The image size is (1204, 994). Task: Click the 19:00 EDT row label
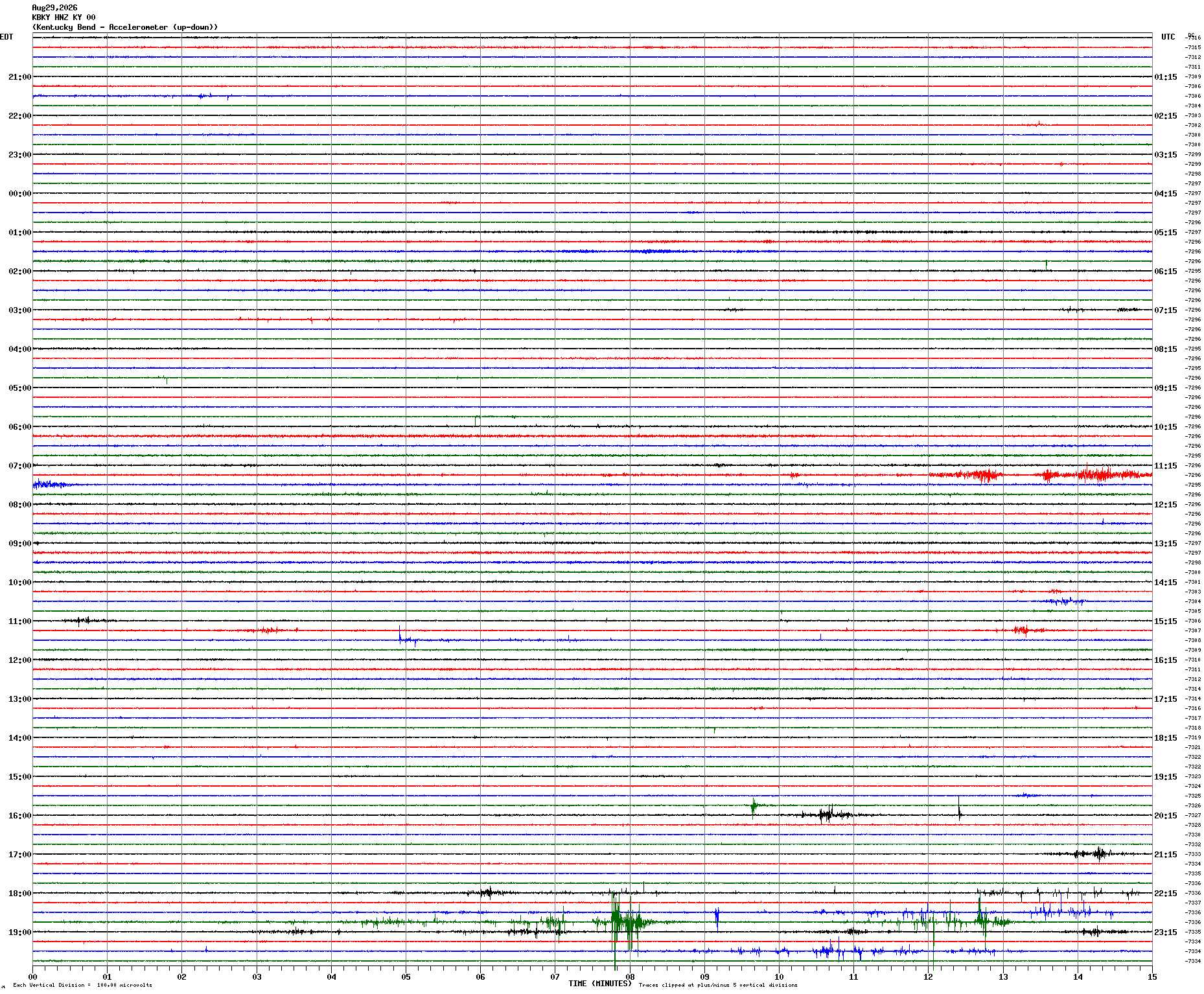click(x=19, y=932)
